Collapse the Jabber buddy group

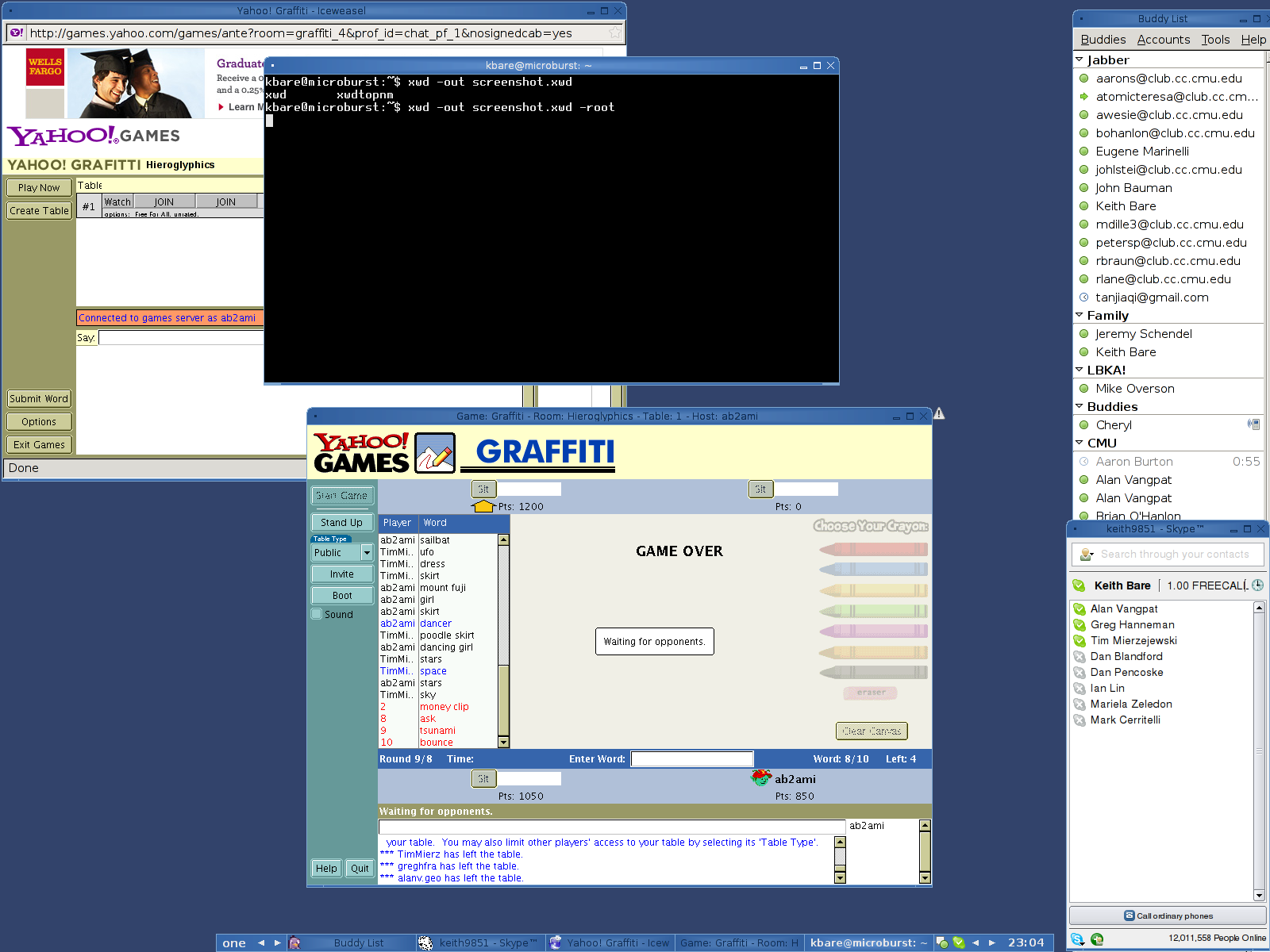coord(1079,59)
